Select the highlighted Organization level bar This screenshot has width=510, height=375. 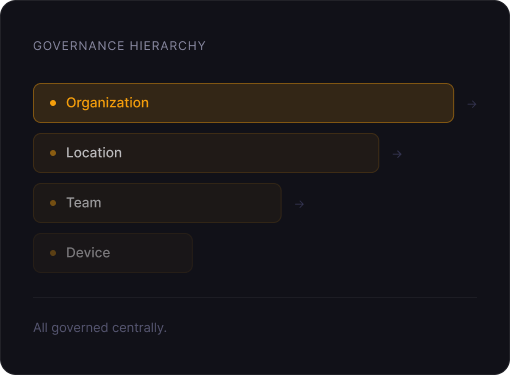pyautogui.click(x=243, y=103)
